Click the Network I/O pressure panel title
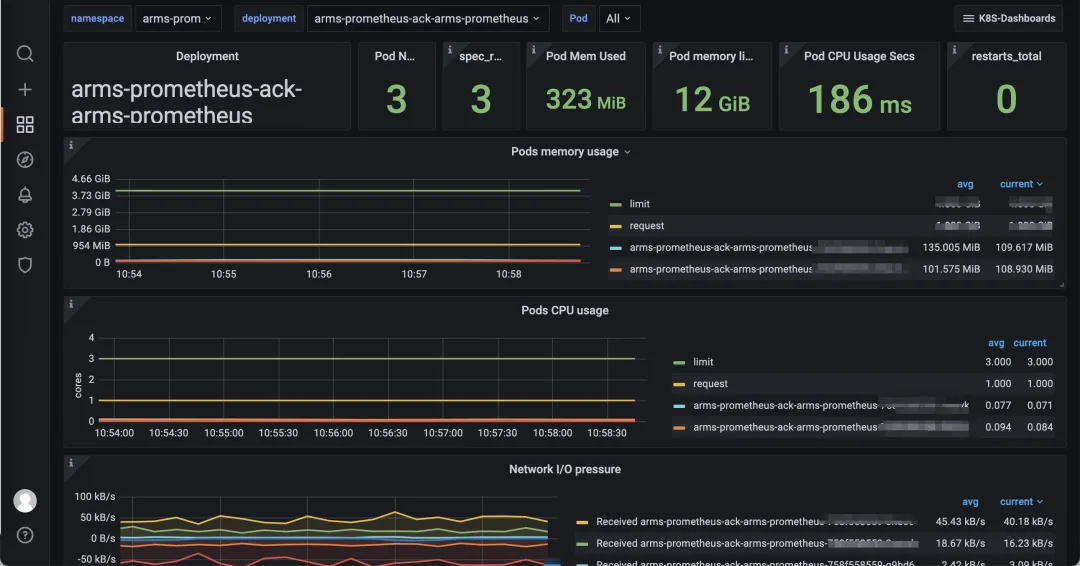 click(565, 469)
